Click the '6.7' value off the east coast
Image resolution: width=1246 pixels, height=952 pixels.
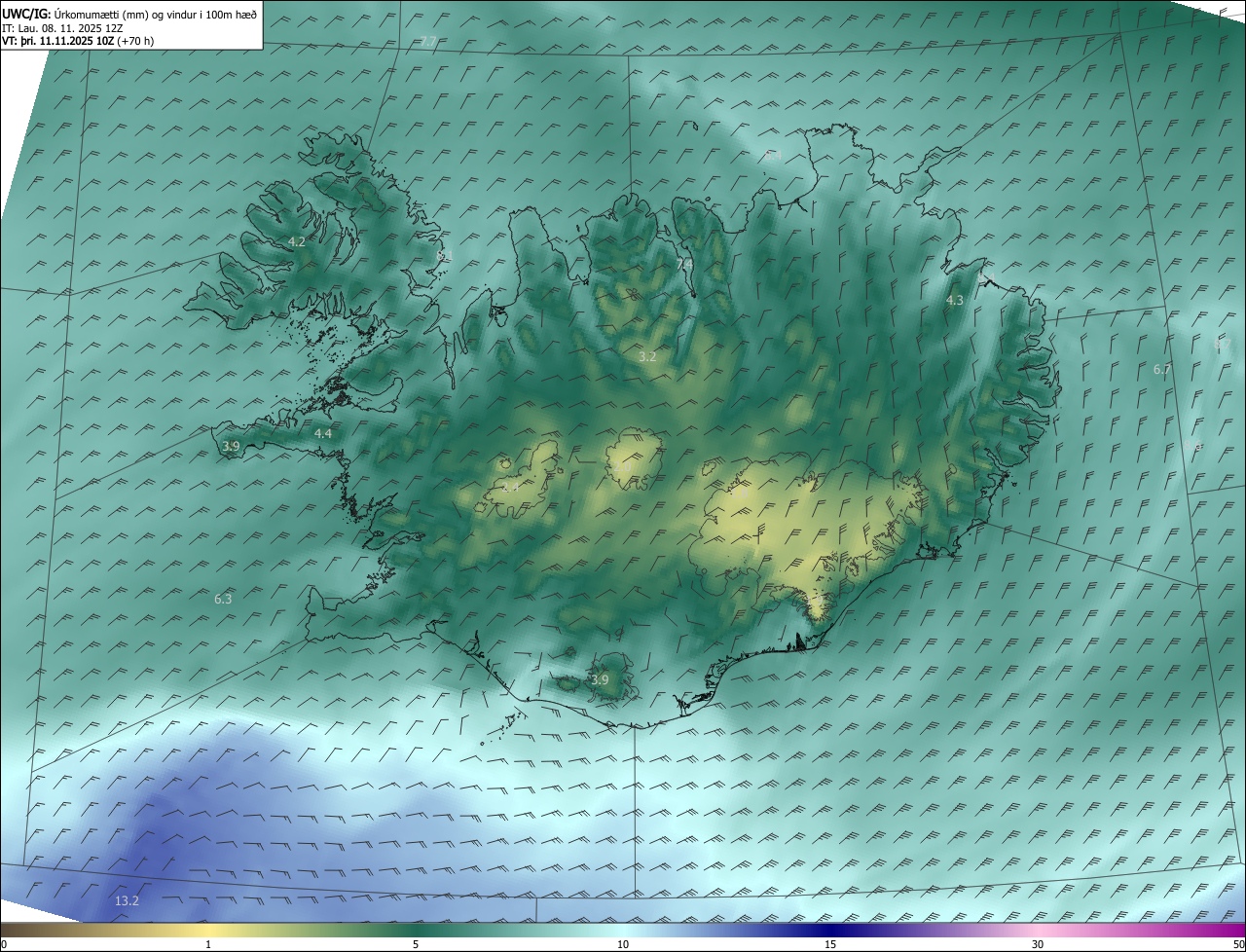[x=1162, y=369]
